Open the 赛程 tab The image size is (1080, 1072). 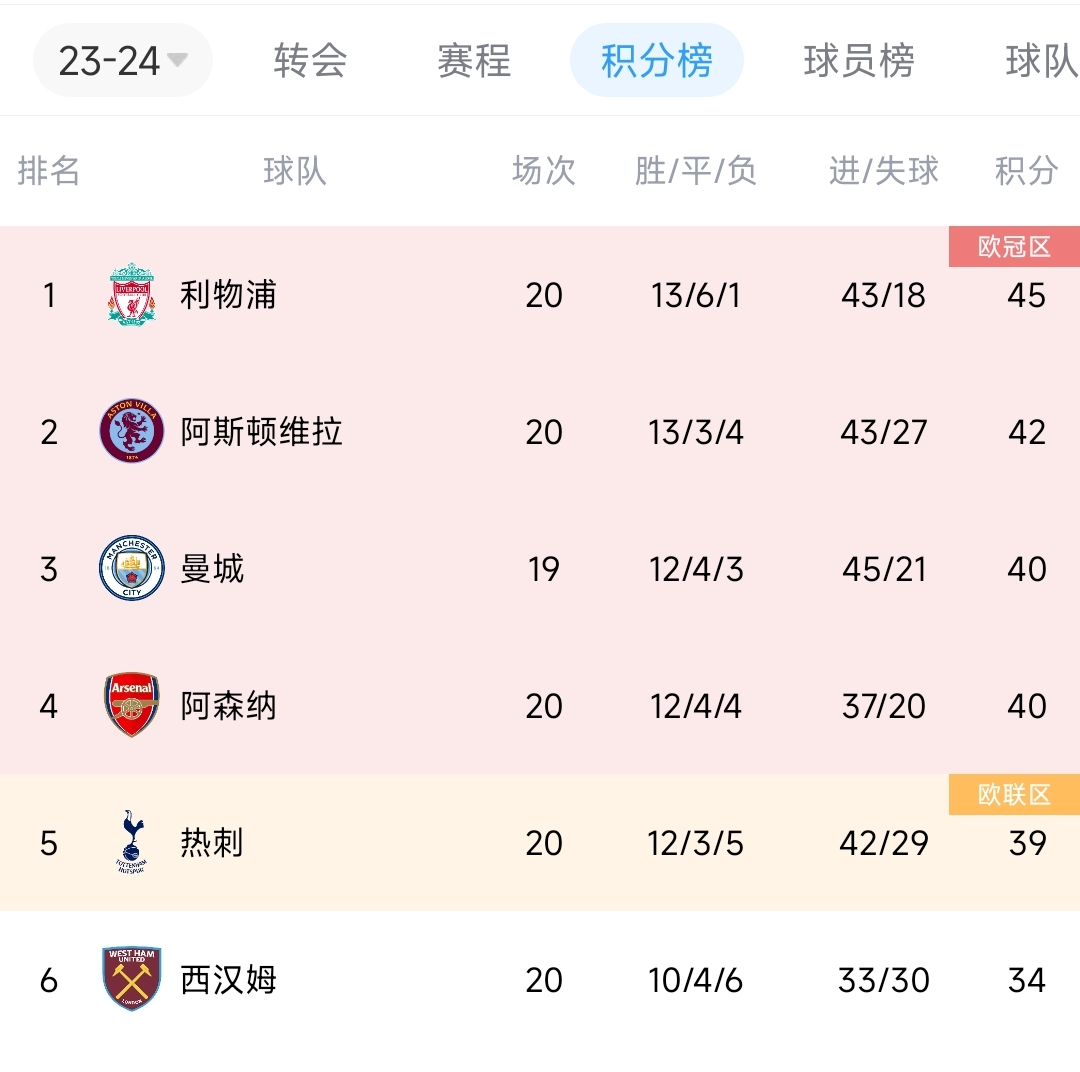pos(474,61)
